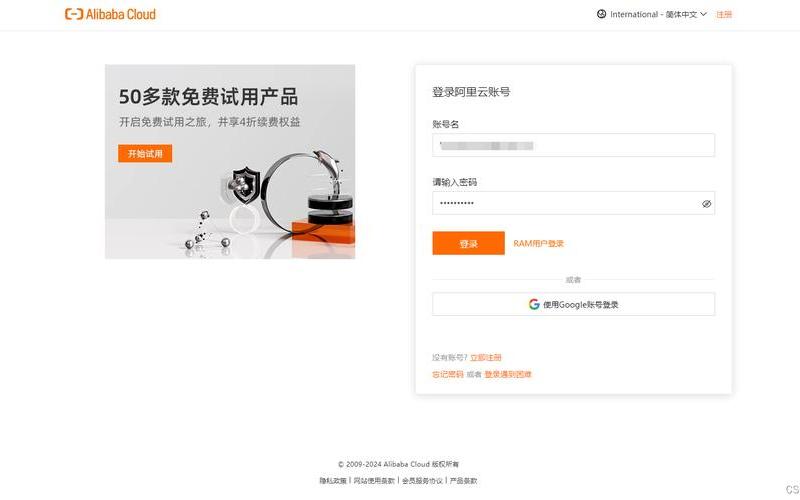Click the 登录遇到困难 help link
Screen dimensions: 800x500
508,374
